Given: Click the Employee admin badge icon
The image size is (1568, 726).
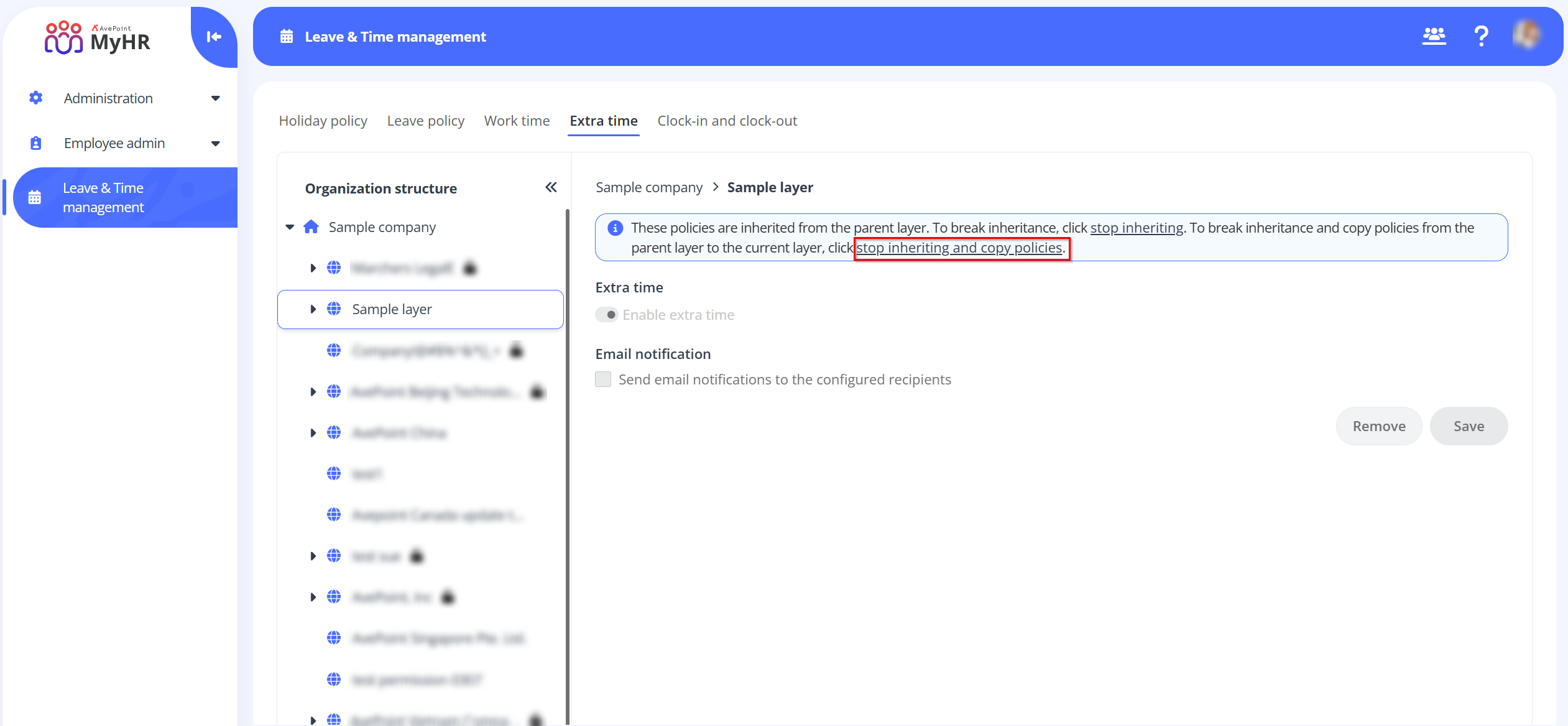Looking at the screenshot, I should [35, 142].
